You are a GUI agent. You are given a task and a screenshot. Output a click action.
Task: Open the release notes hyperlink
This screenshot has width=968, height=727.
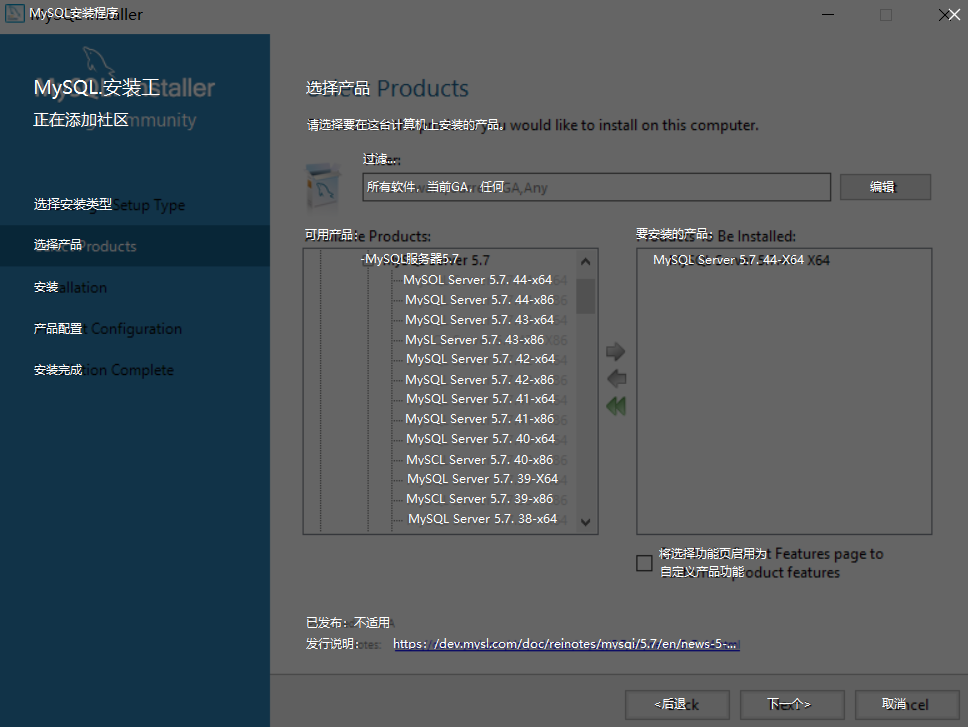tap(566, 644)
